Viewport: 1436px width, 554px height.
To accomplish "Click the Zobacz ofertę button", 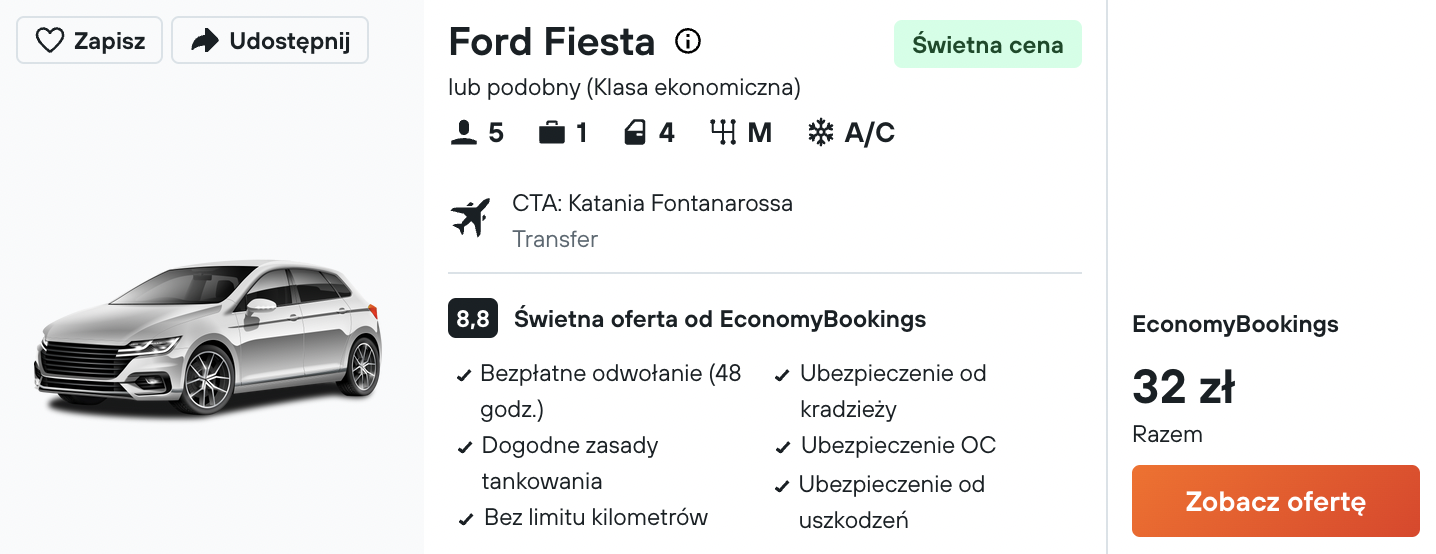I will [1276, 501].
